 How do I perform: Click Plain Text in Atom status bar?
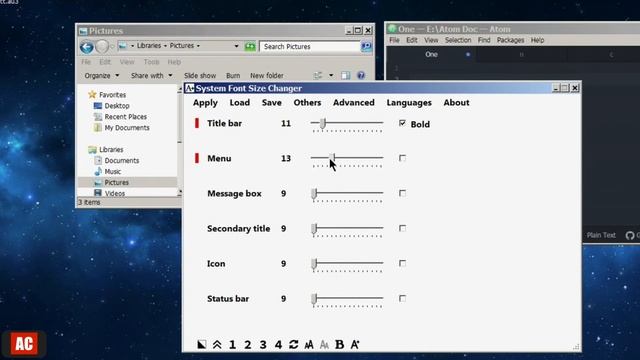point(601,236)
